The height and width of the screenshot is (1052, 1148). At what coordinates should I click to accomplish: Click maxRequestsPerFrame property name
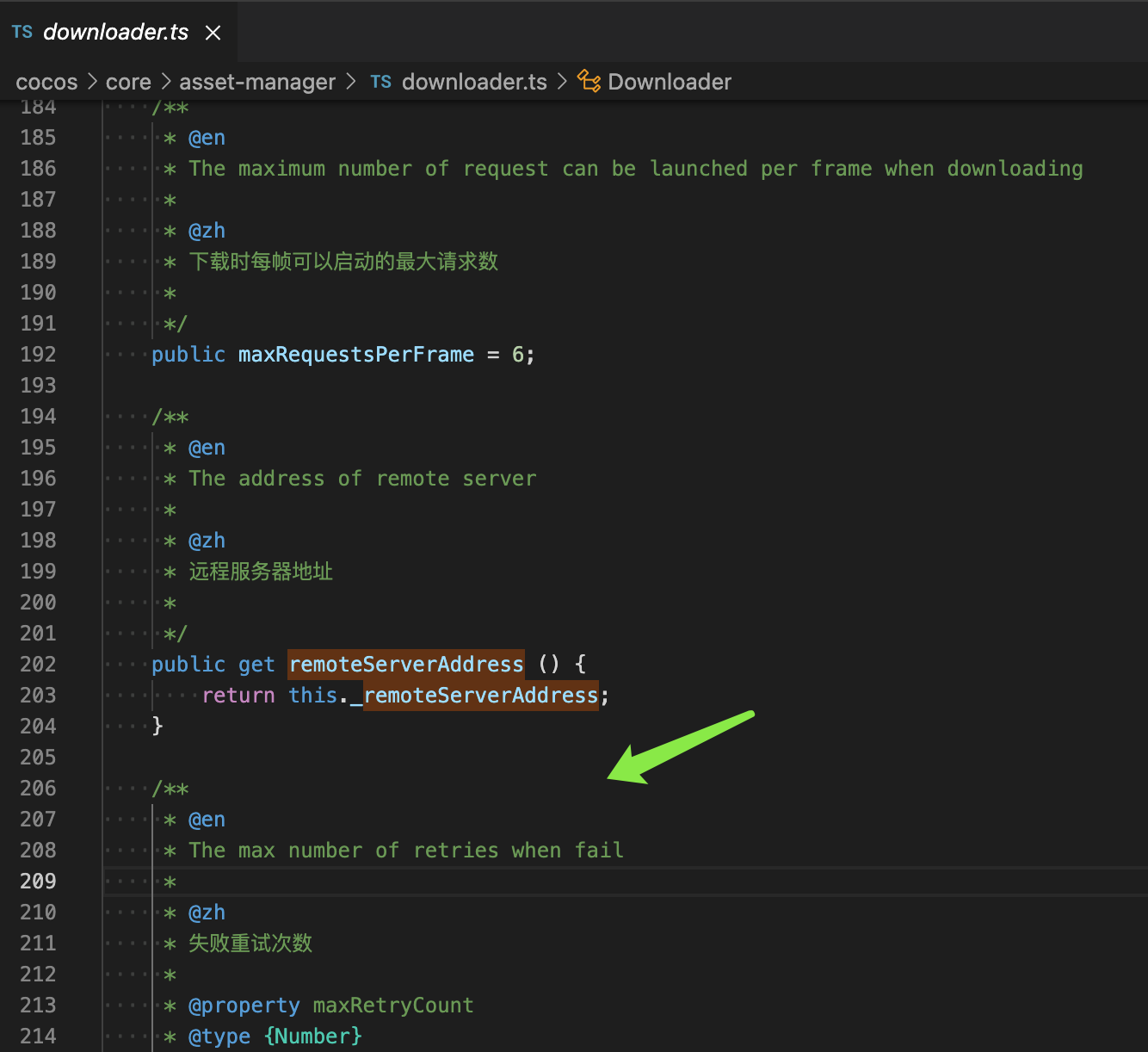(x=355, y=355)
